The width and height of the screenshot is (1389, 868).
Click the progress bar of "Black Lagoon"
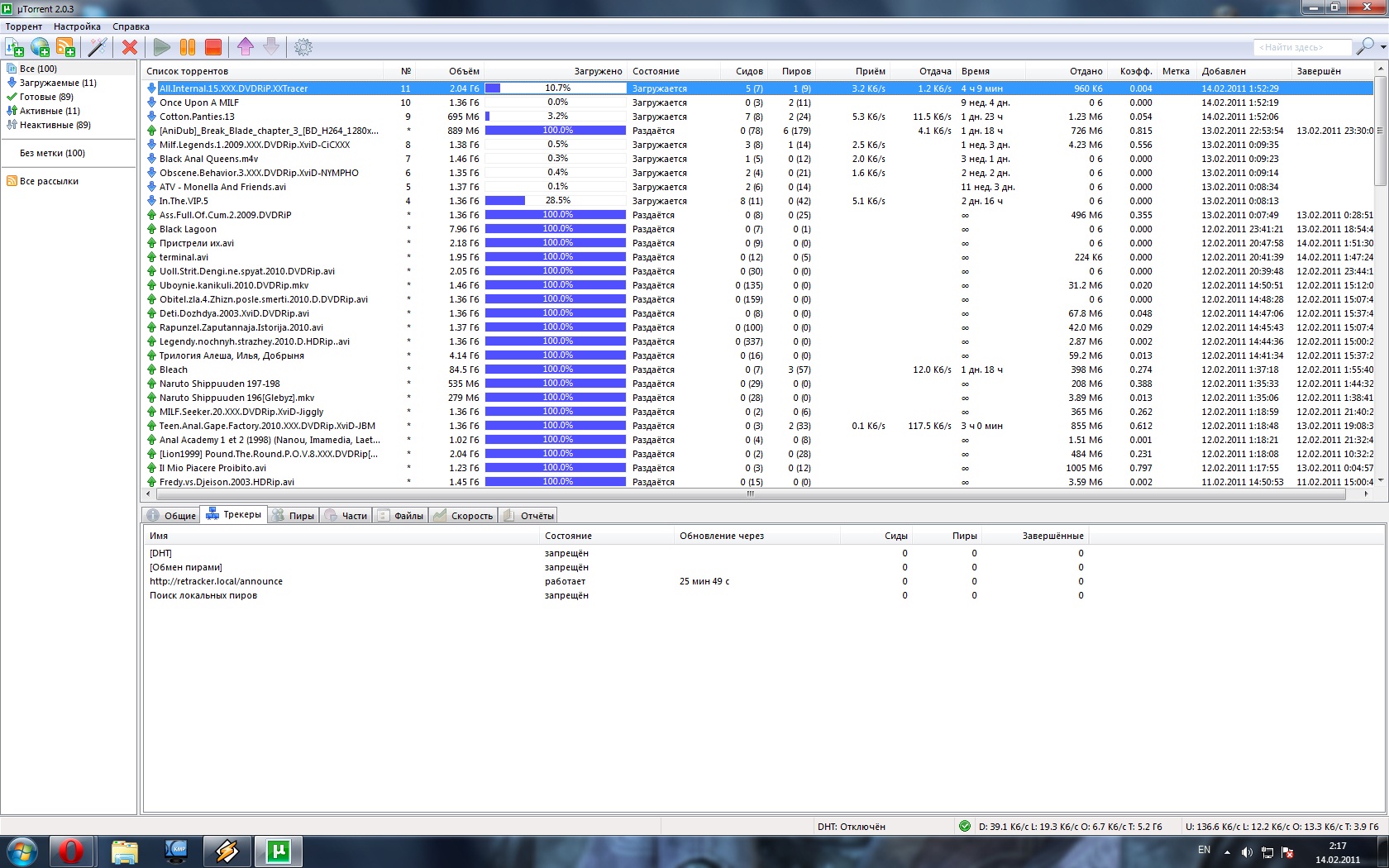point(556,229)
